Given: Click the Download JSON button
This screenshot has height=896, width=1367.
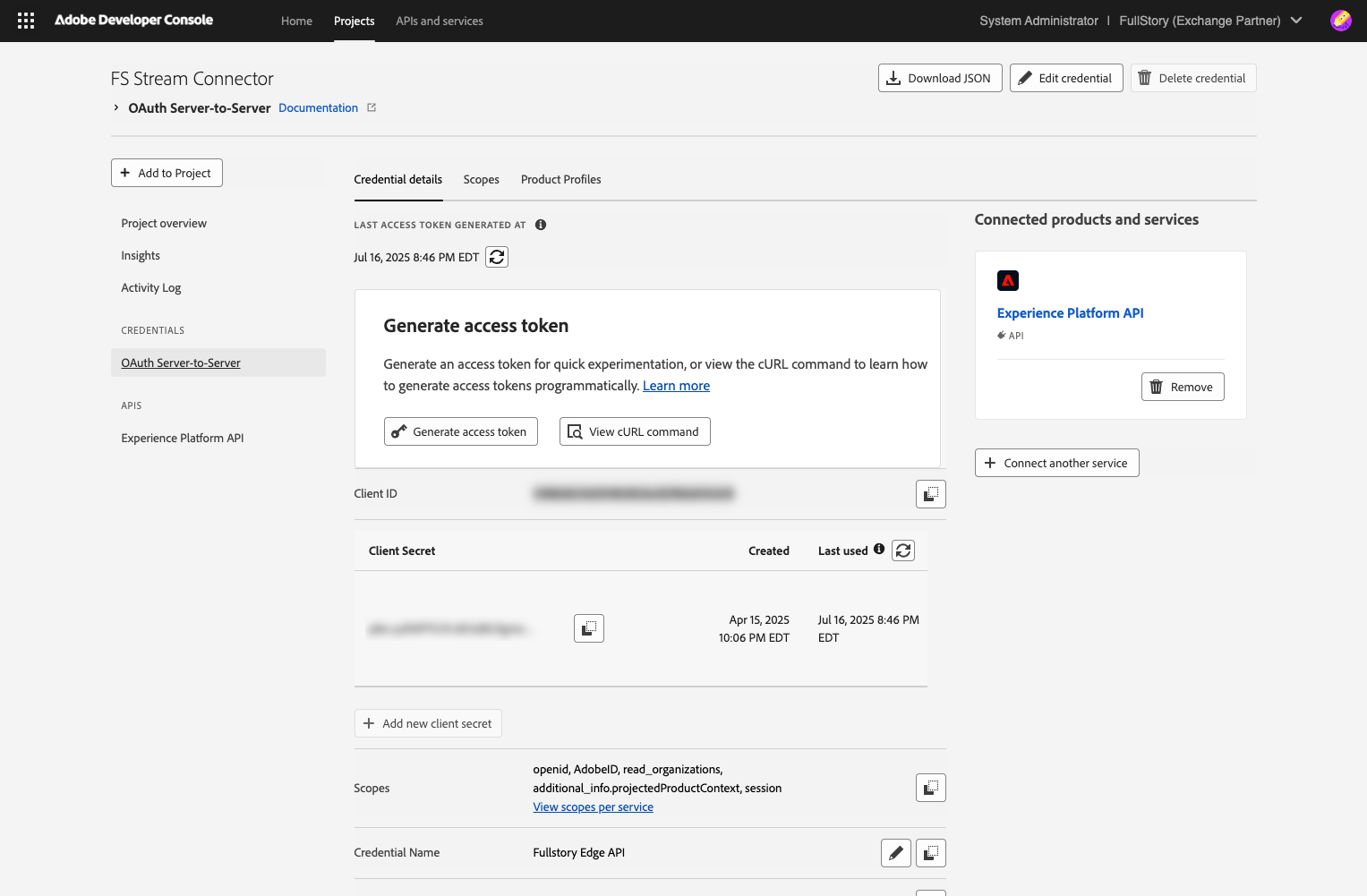Looking at the screenshot, I should pyautogui.click(x=940, y=78).
